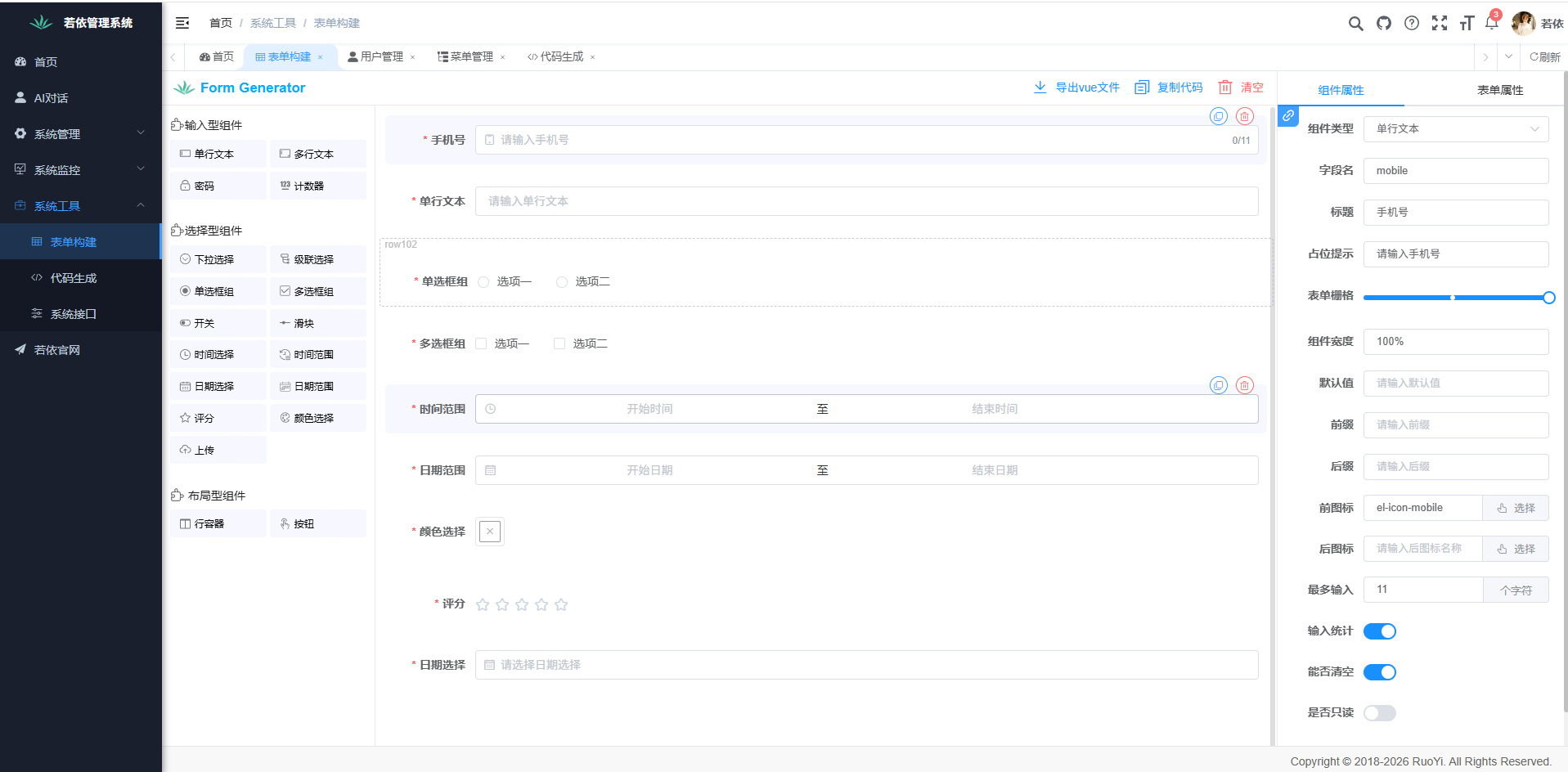Expand 系统监控 sidebar menu

click(x=81, y=169)
